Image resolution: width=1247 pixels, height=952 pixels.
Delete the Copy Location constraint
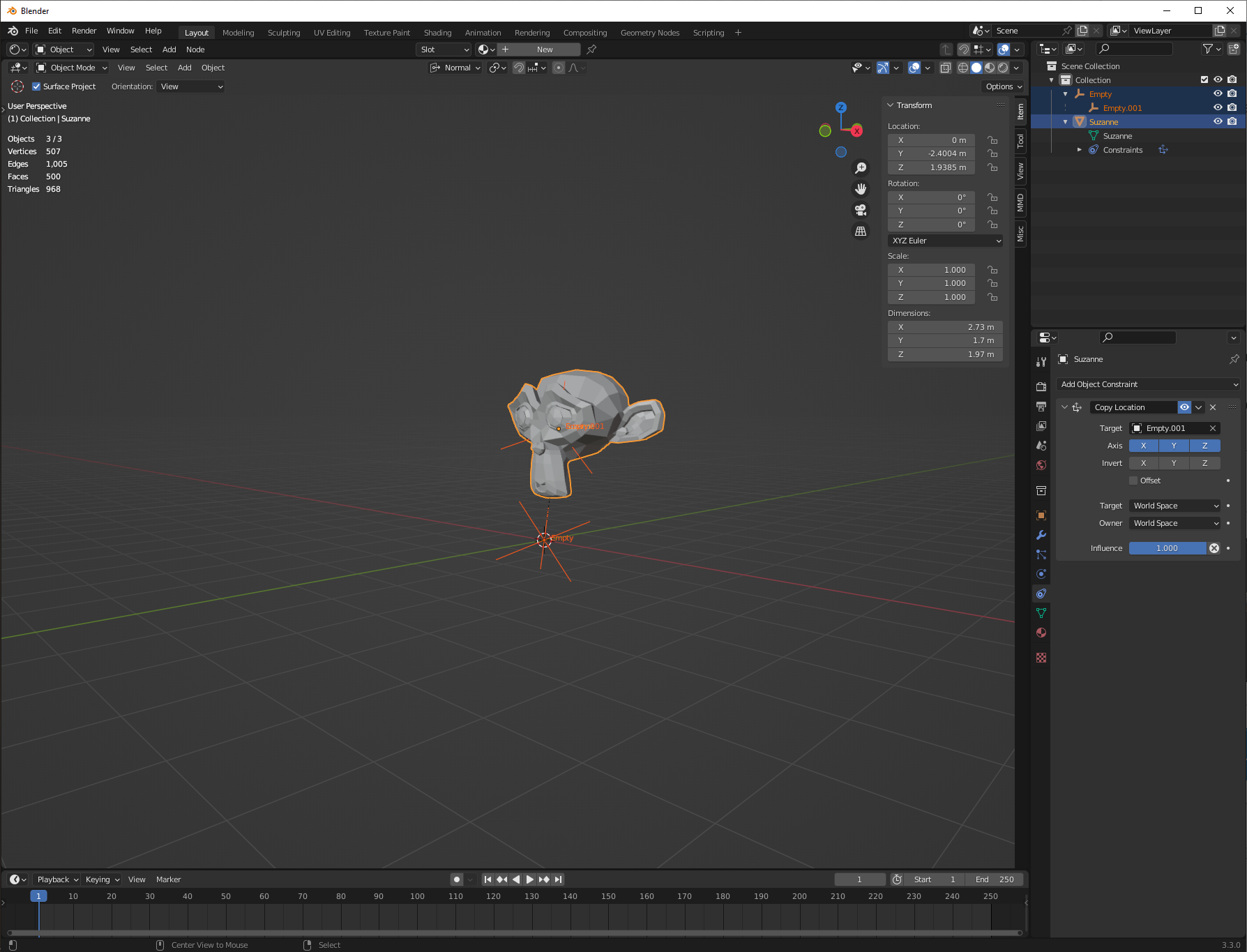(1213, 407)
